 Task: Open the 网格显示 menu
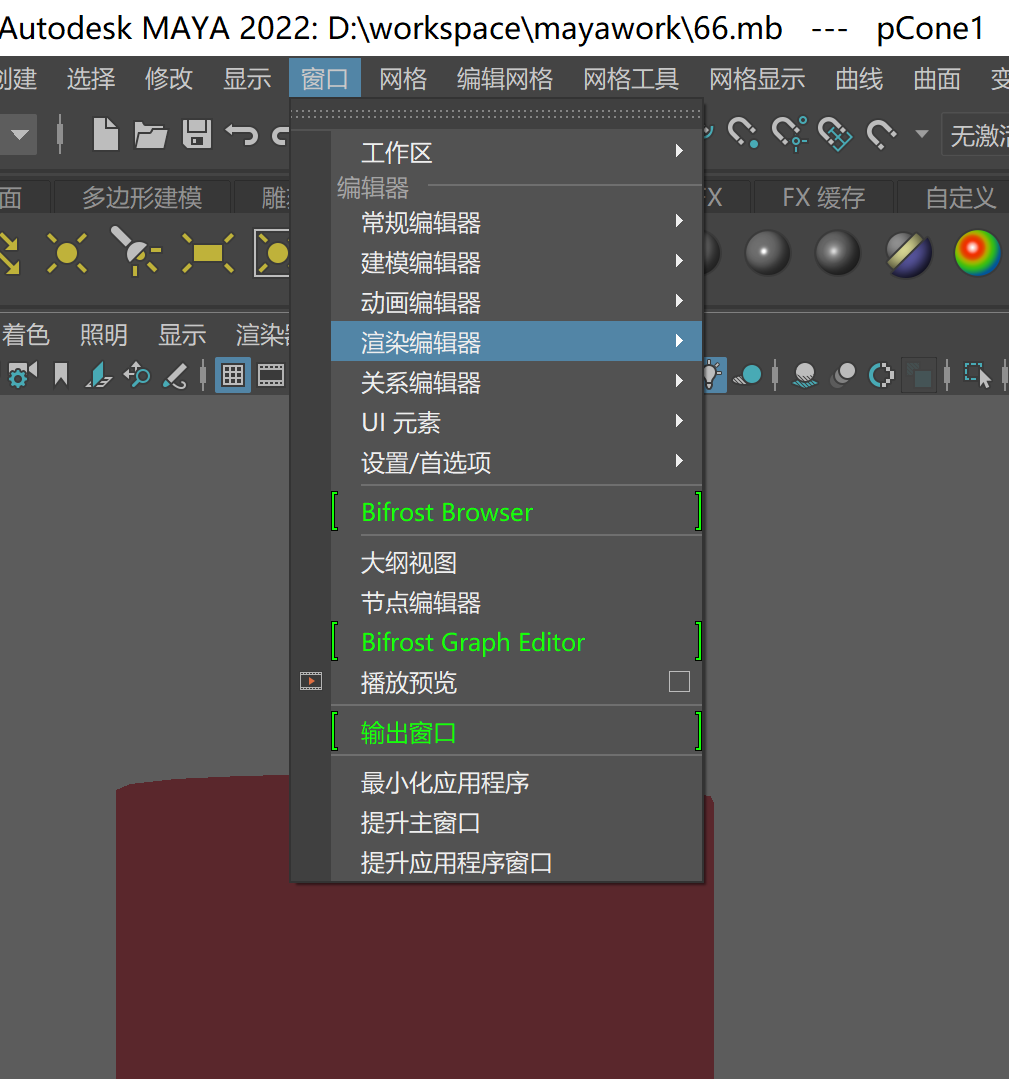(x=757, y=79)
